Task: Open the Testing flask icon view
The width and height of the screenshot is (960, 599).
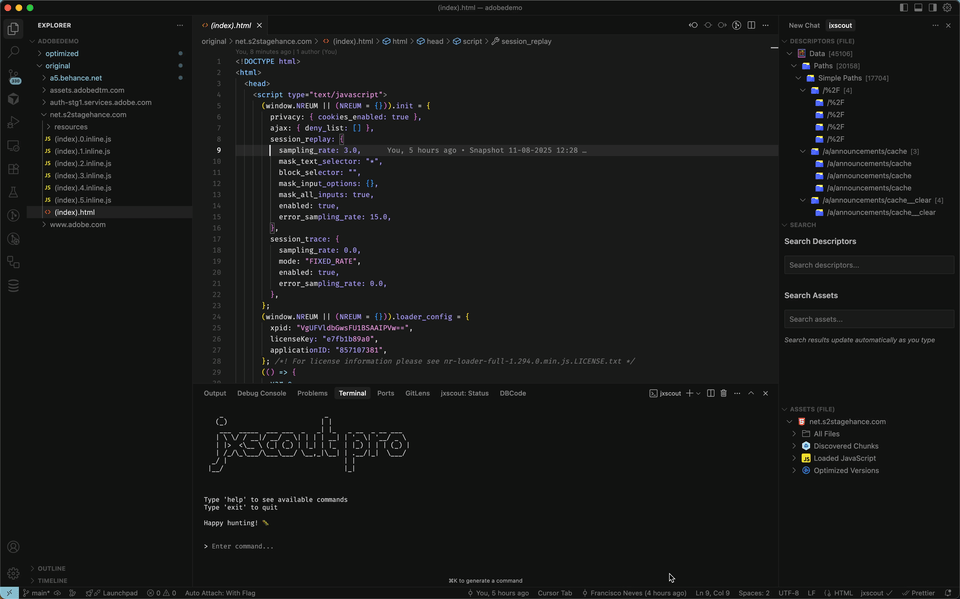Action: [x=14, y=192]
